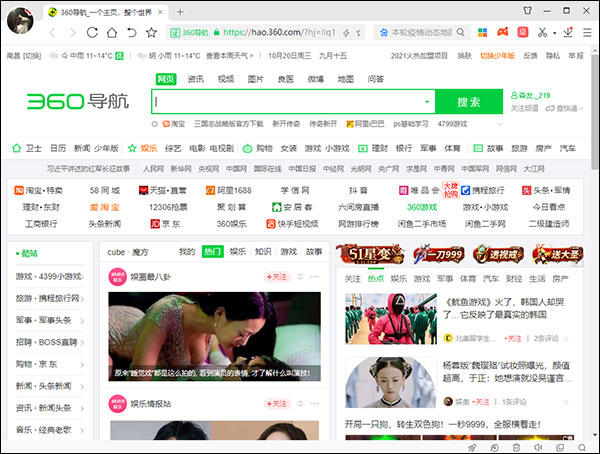Go to the home page icon

pos(112,33)
